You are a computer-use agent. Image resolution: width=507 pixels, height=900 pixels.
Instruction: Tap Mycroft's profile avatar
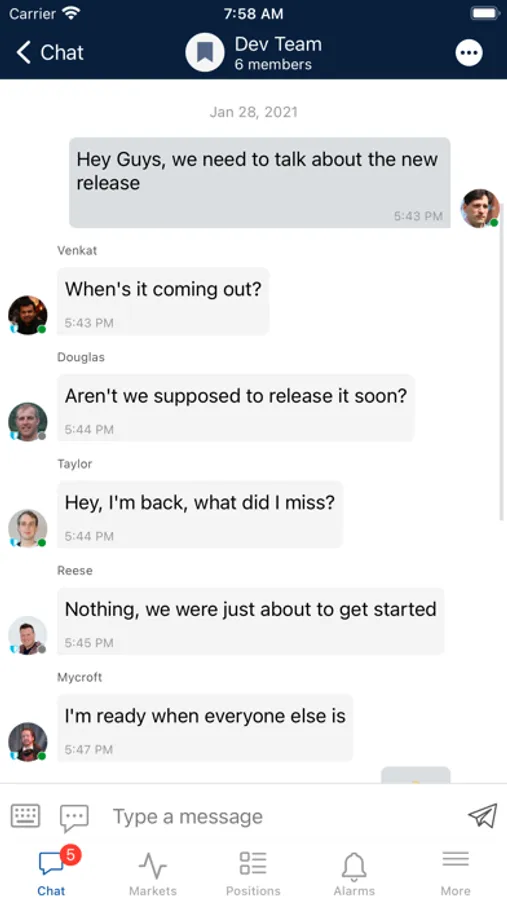click(28, 742)
